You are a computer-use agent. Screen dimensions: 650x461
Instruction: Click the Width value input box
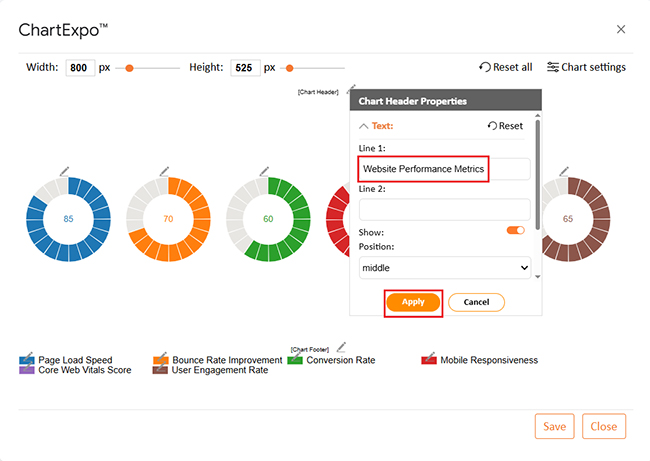pyautogui.click(x=80, y=68)
